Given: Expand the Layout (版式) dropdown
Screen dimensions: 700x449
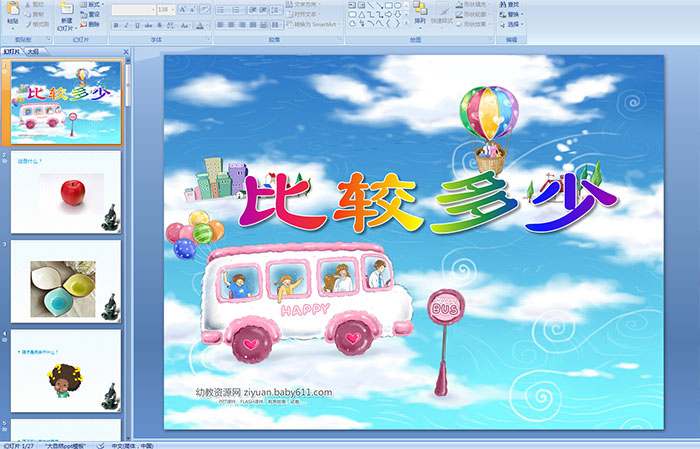Looking at the screenshot, I should [93, 5].
